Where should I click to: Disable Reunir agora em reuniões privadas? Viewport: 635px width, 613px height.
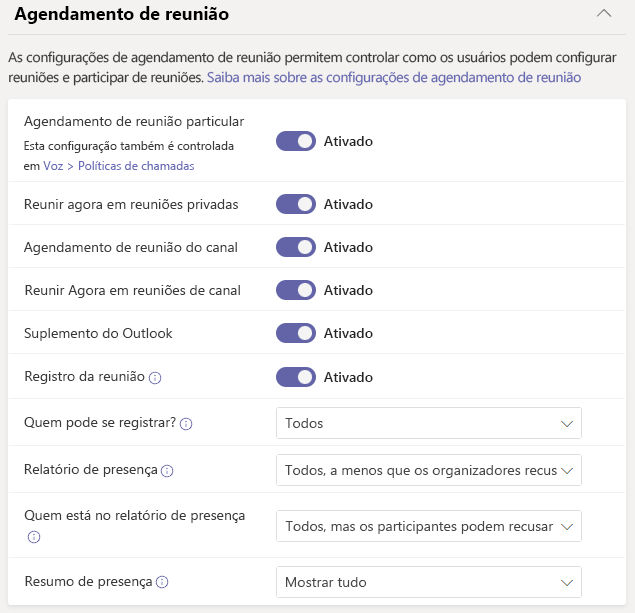point(296,204)
